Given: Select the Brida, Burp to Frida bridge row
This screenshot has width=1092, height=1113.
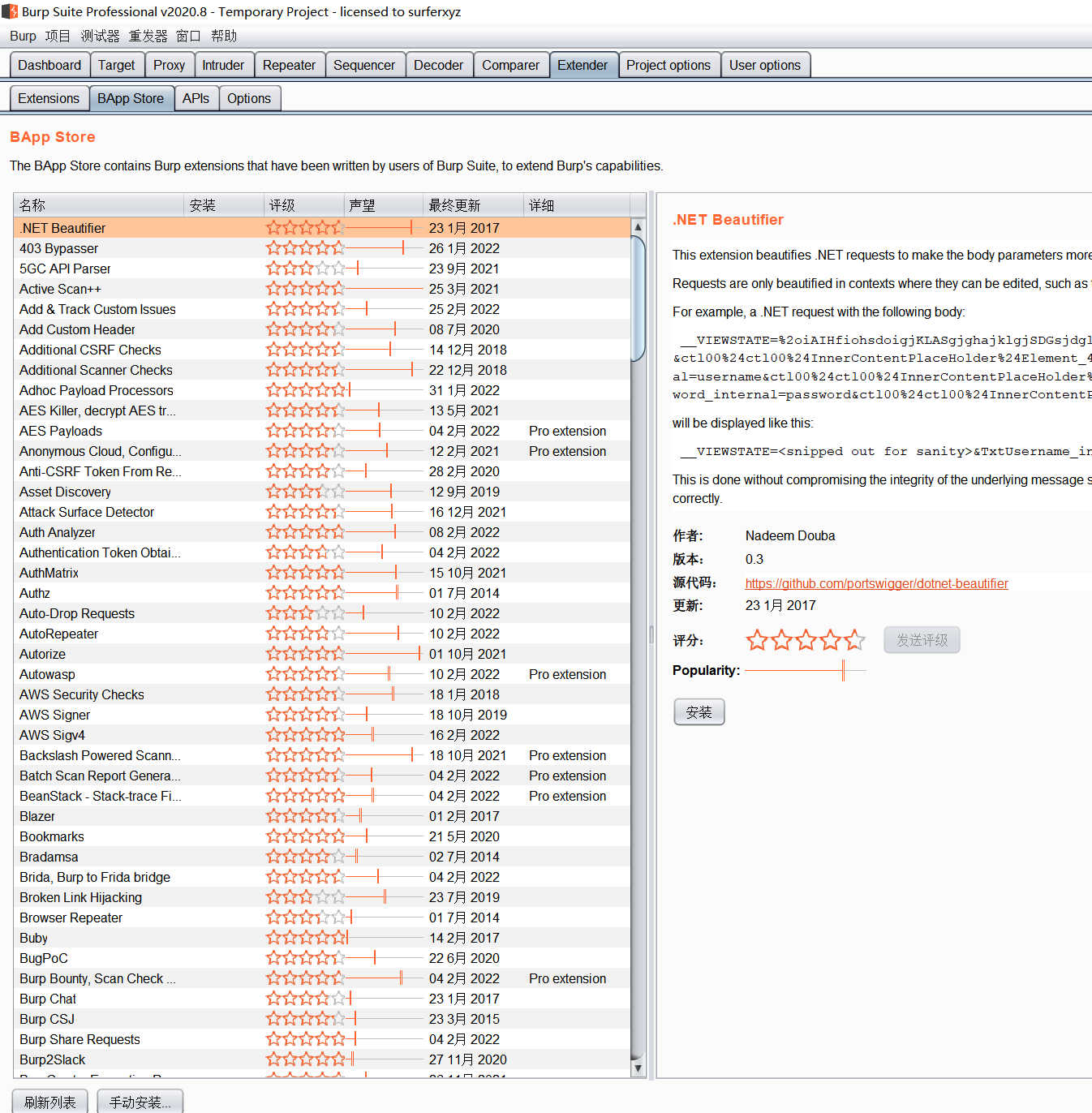Looking at the screenshot, I should pos(322,877).
